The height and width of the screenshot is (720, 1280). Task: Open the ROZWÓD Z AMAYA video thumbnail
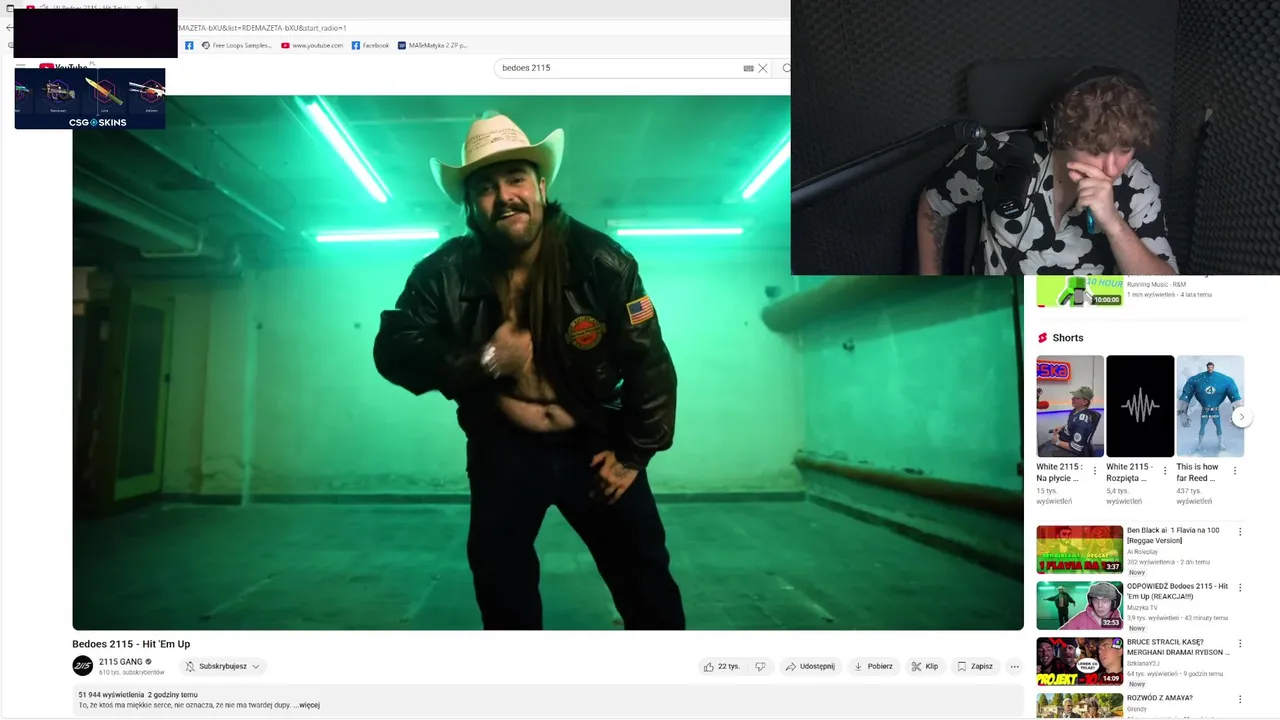pos(1080,706)
